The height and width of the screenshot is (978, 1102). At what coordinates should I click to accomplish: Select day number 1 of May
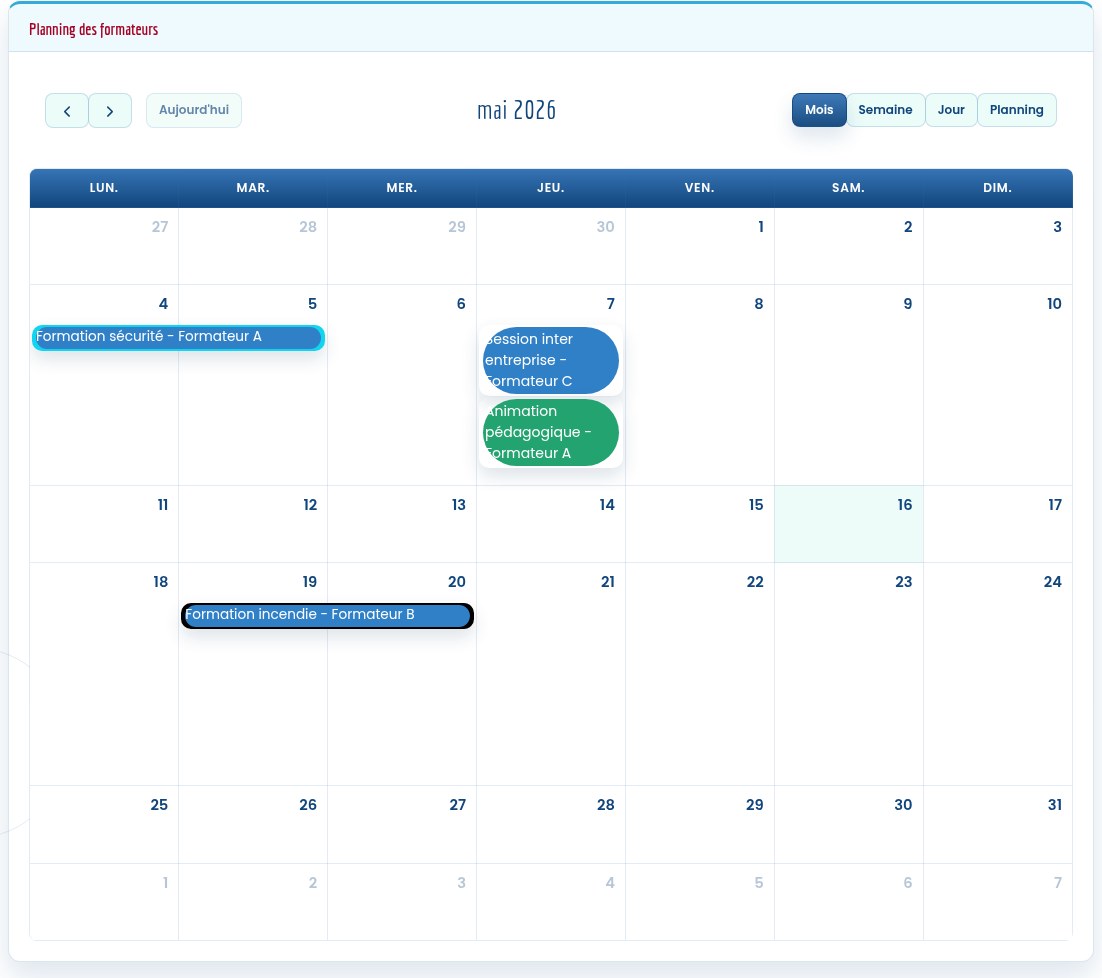(760, 226)
